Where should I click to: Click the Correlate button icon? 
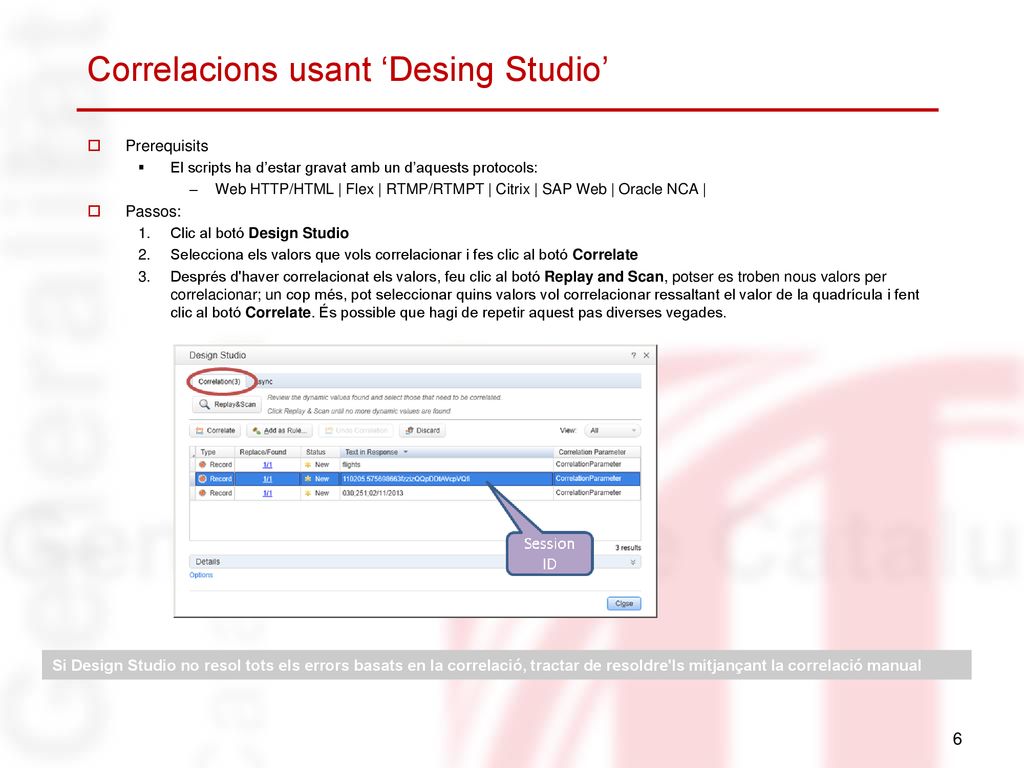[x=200, y=430]
